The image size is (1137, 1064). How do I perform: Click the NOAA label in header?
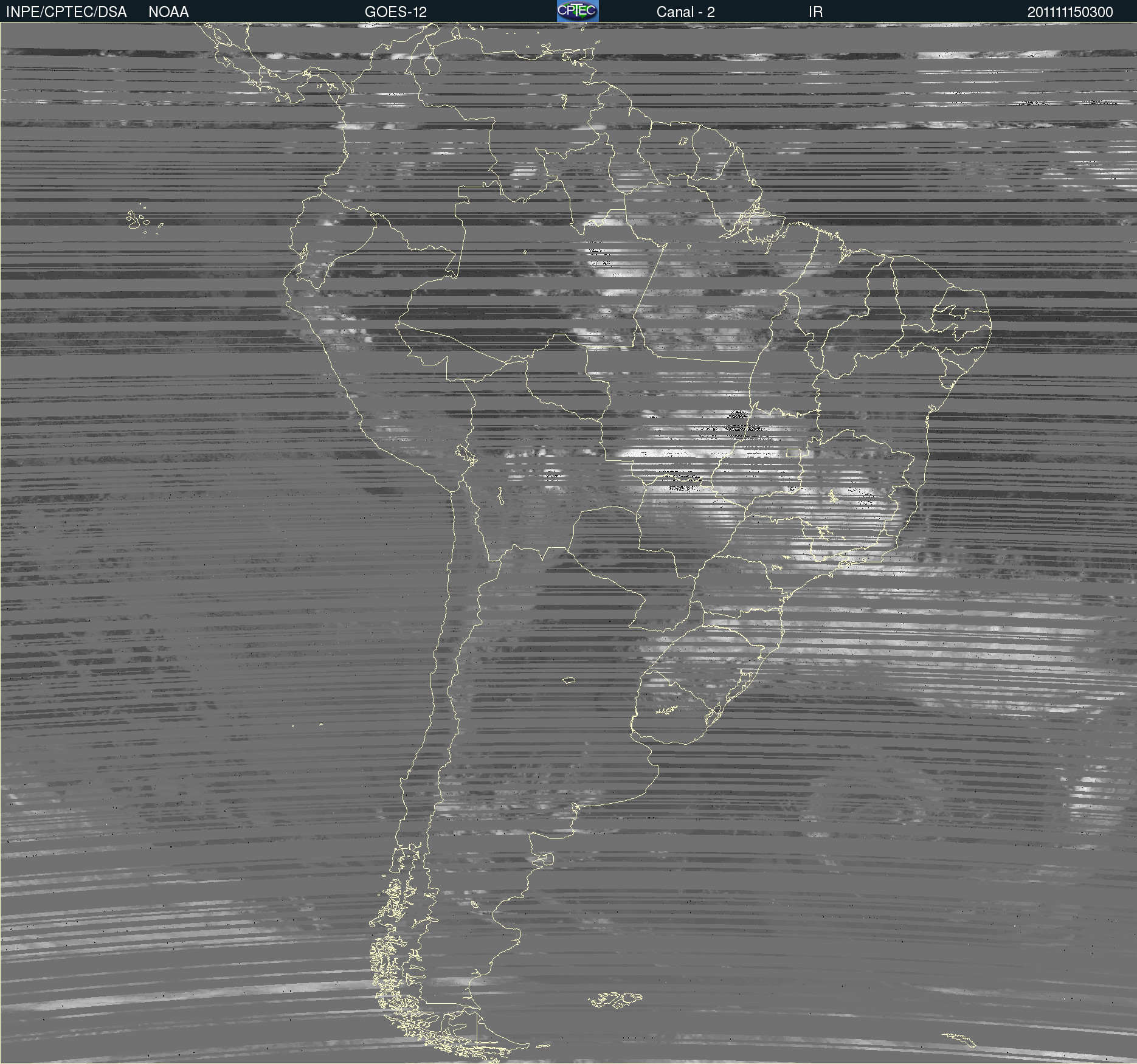tap(168, 12)
